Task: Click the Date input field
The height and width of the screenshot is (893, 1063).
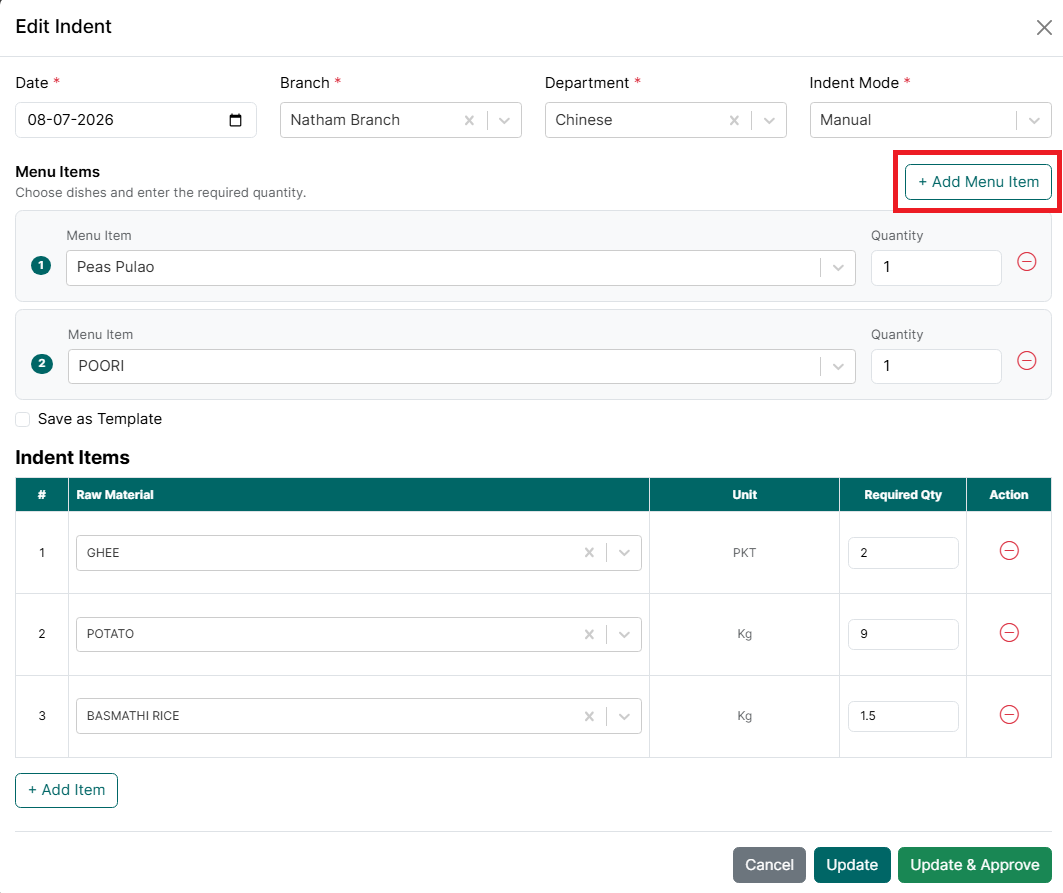Action: click(136, 120)
